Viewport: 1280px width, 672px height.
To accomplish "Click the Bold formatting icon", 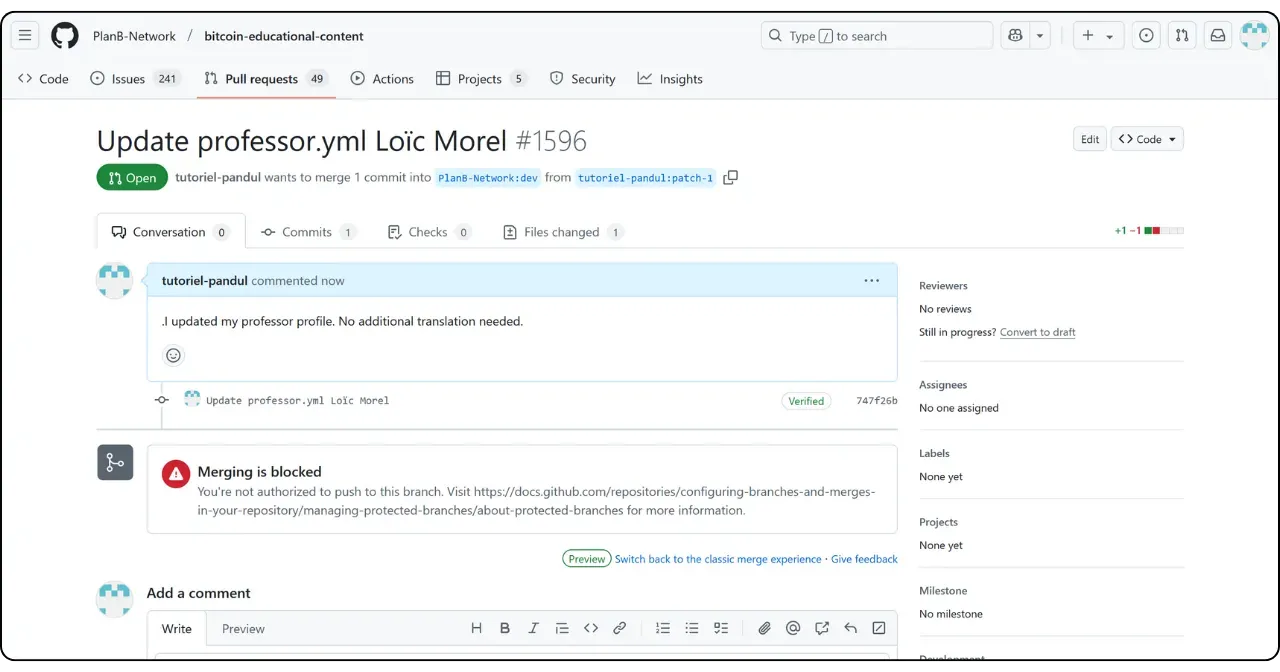I will [505, 628].
